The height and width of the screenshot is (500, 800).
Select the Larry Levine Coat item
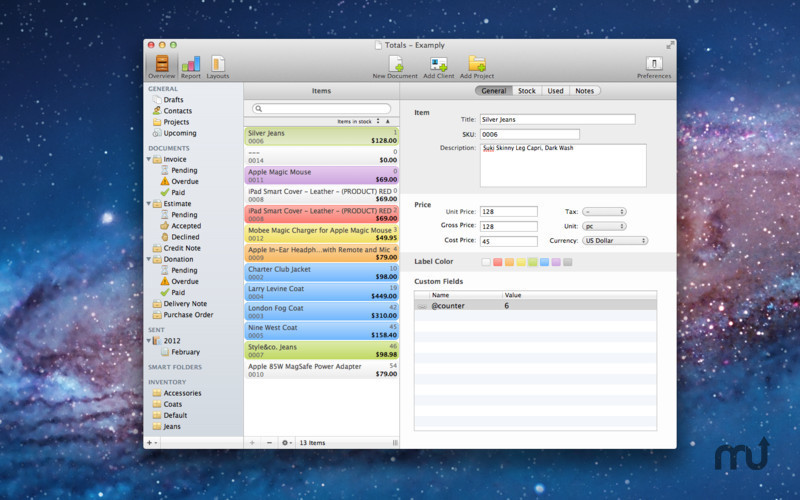pyautogui.click(x=321, y=292)
